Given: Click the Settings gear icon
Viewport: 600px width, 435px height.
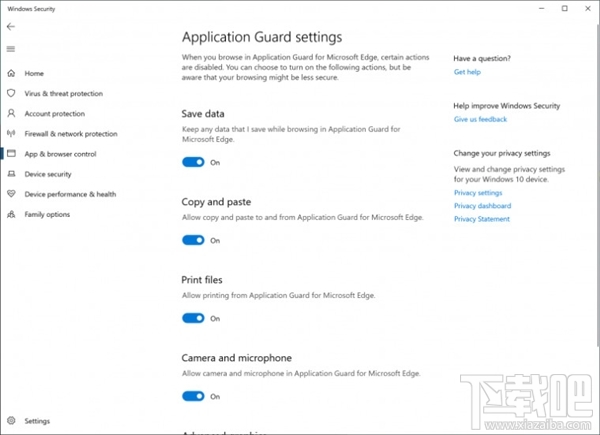Looking at the screenshot, I should 11,422.
